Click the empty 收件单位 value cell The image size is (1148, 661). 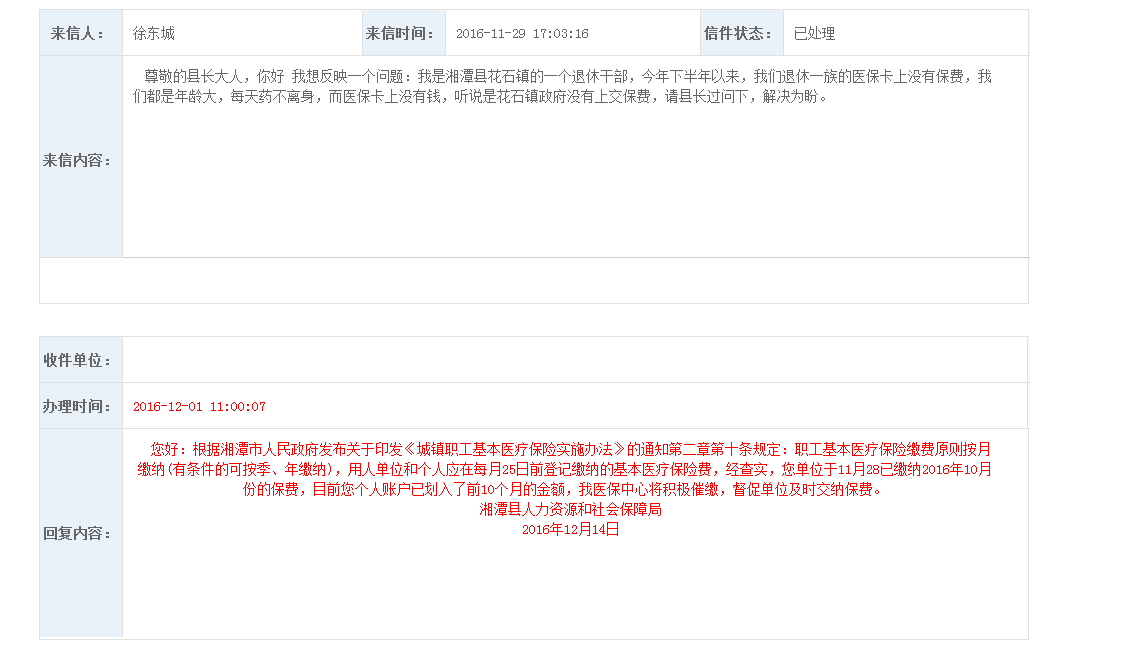pyautogui.click(x=574, y=360)
